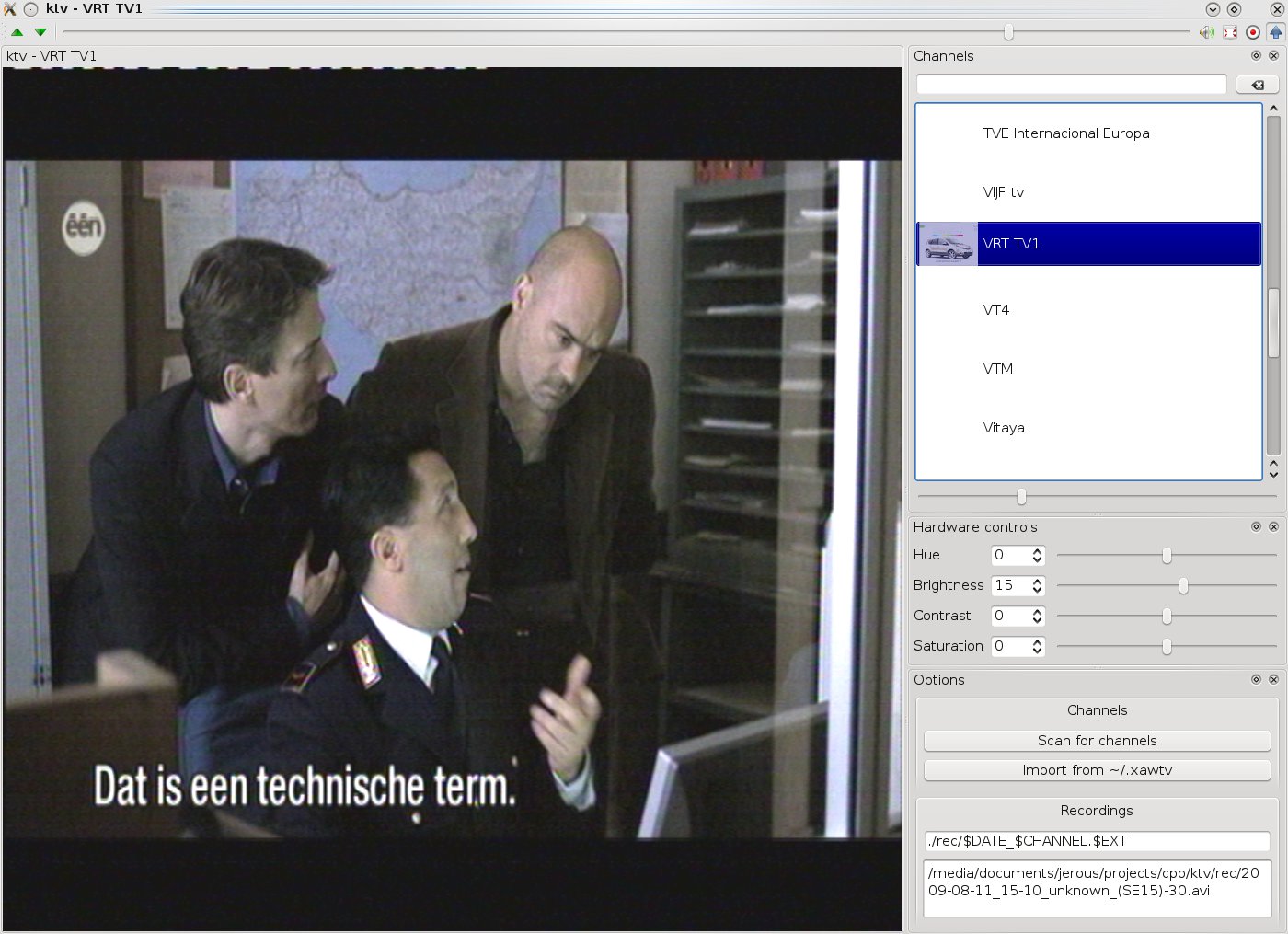The width and height of the screenshot is (1288, 934).
Task: Open the window menu X icon in title bar
Action: (10, 8)
